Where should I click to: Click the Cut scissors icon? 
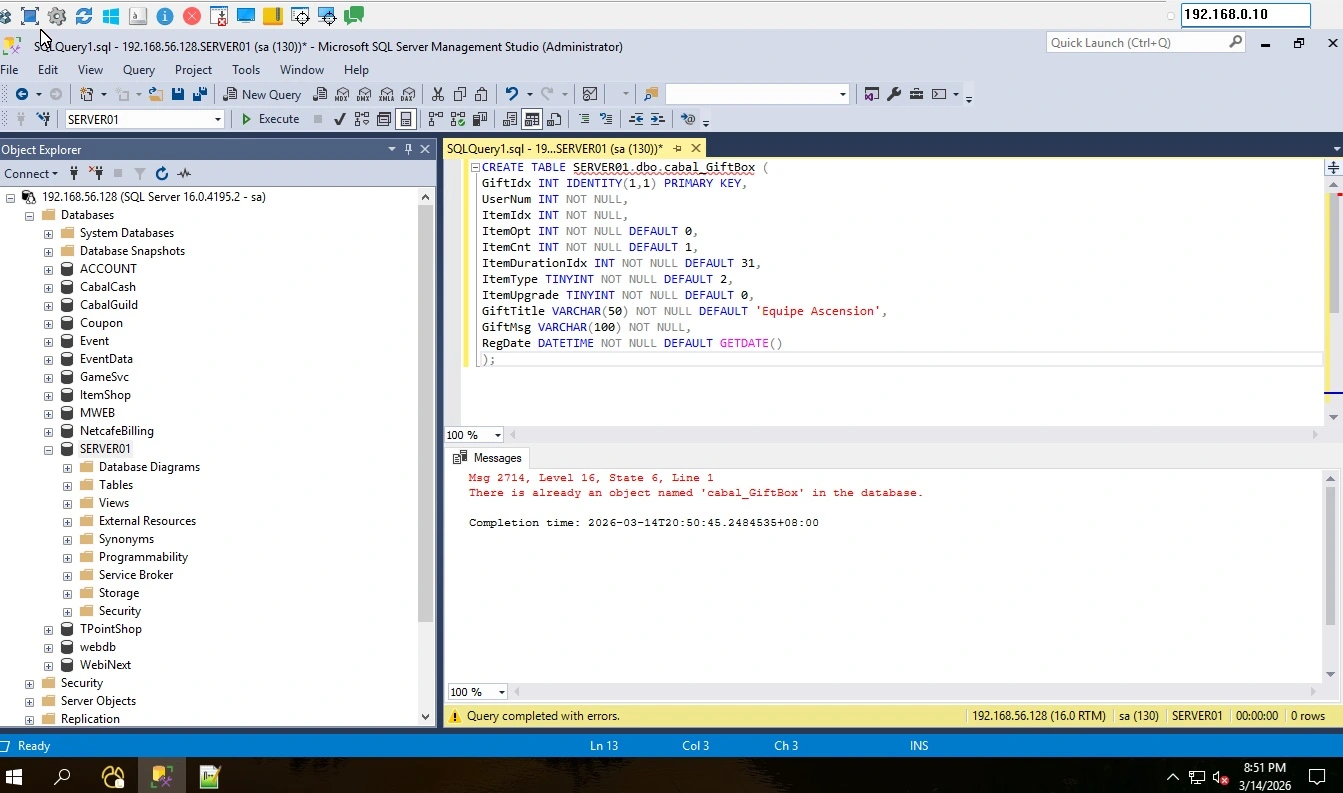(x=437, y=94)
